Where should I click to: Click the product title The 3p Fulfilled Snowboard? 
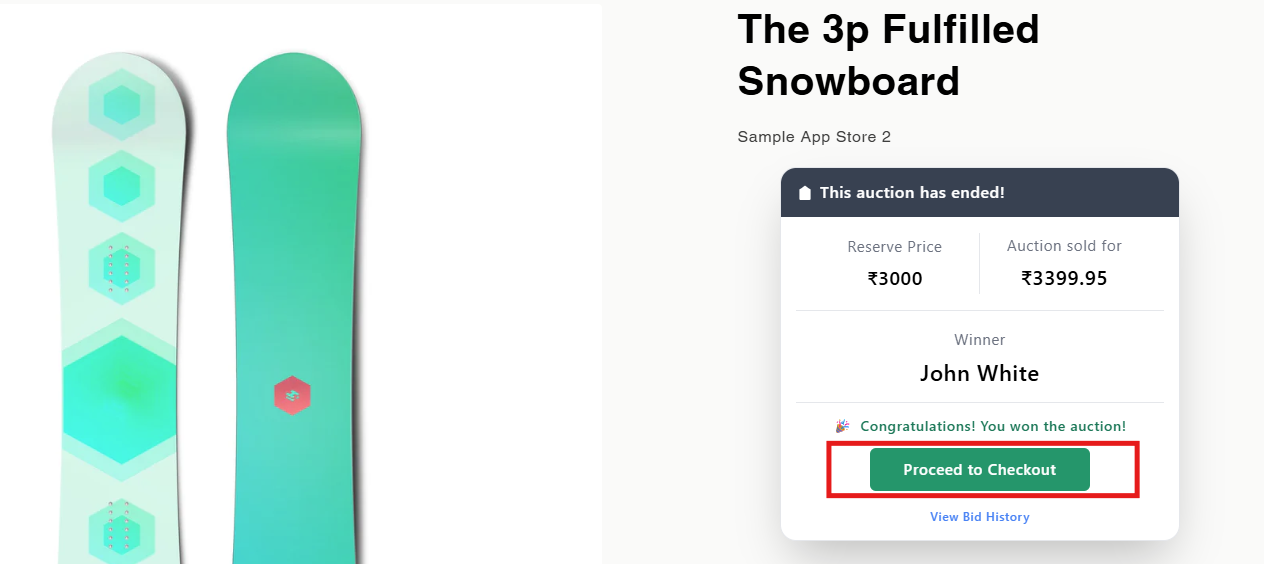[x=888, y=55]
